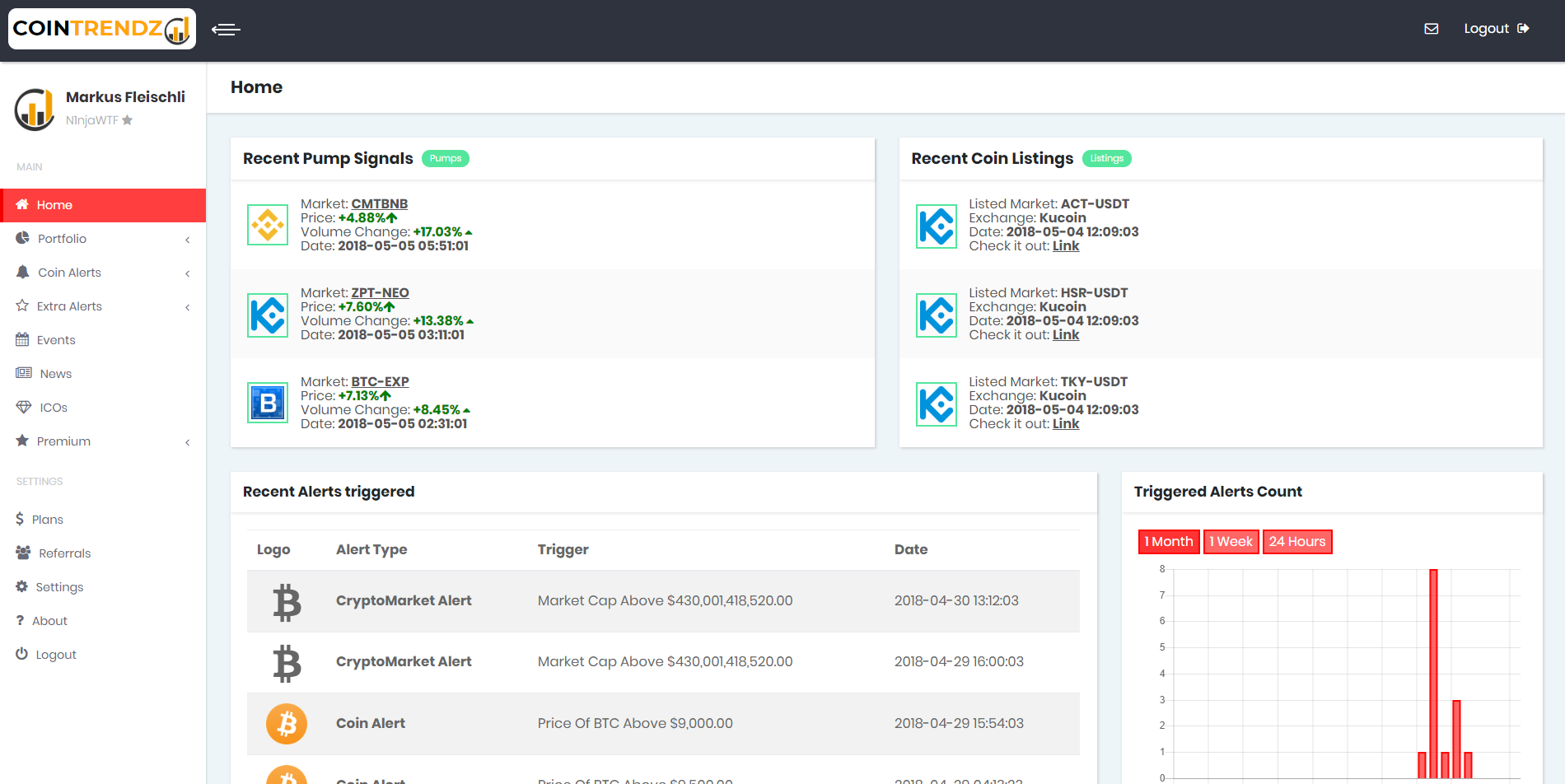Click the Trigger column header
The width and height of the screenshot is (1565, 784).
pyautogui.click(x=563, y=550)
